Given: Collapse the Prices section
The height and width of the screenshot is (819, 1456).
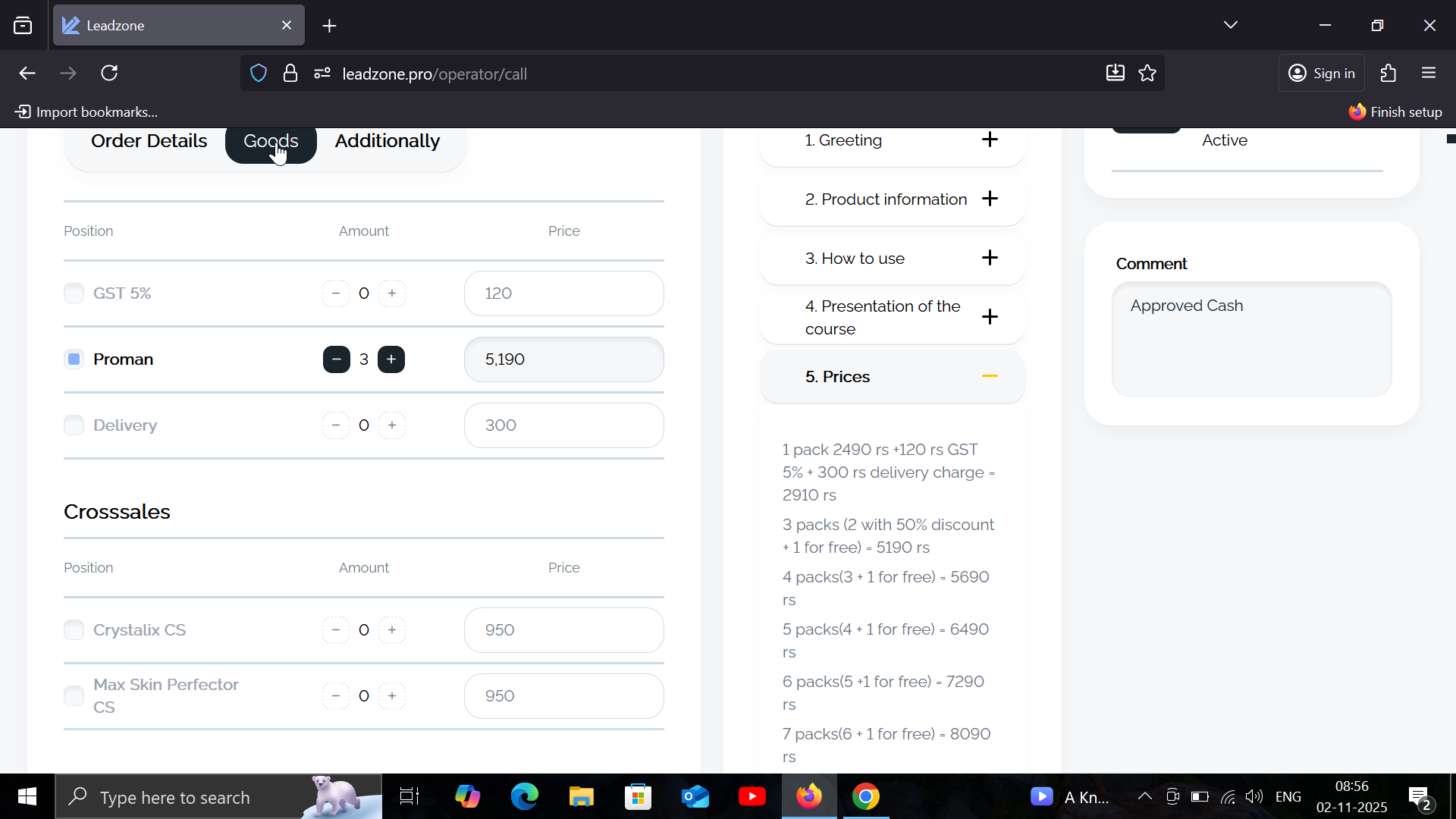Looking at the screenshot, I should [x=990, y=377].
